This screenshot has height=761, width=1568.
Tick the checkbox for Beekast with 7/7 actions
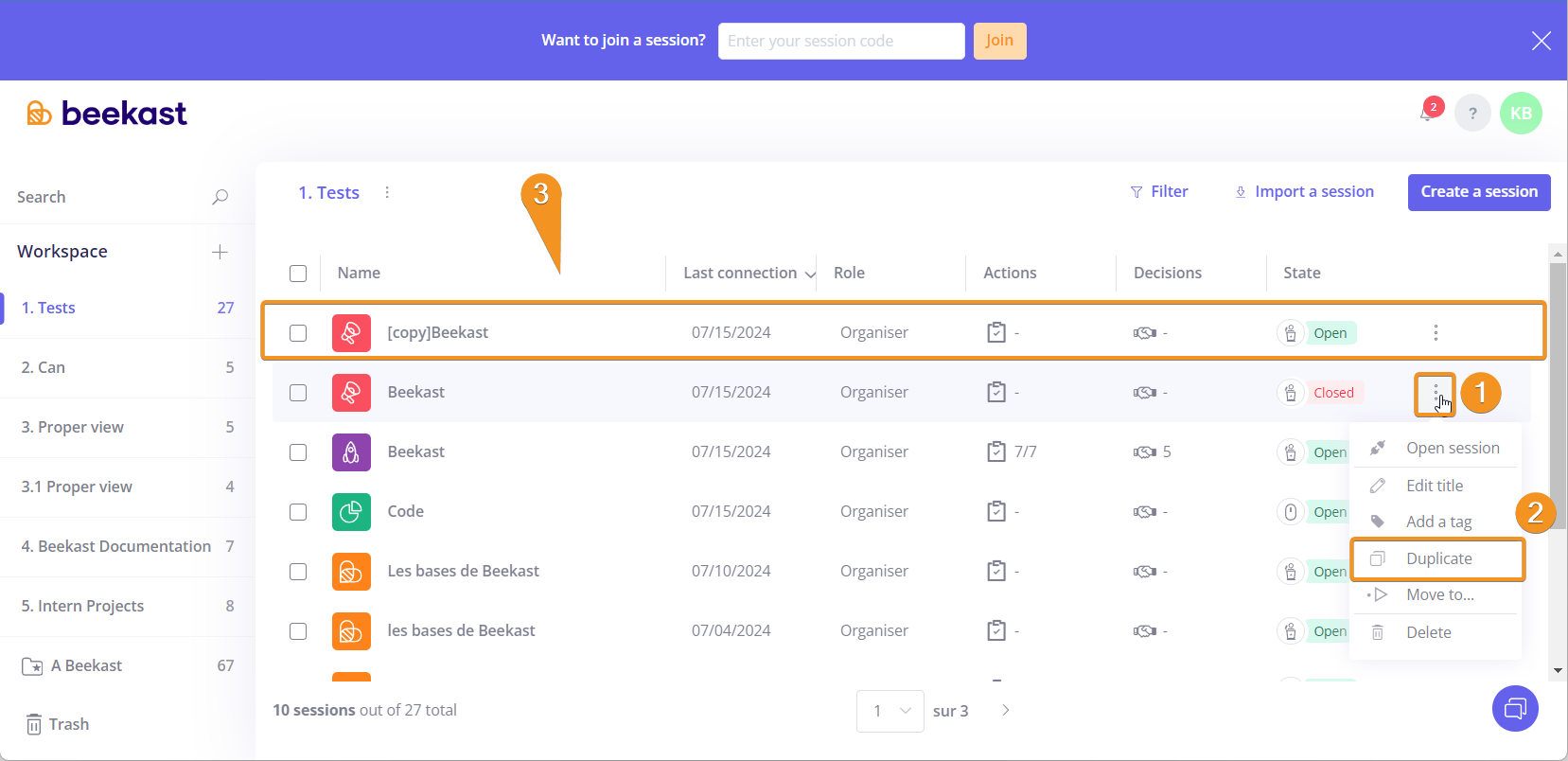298,452
